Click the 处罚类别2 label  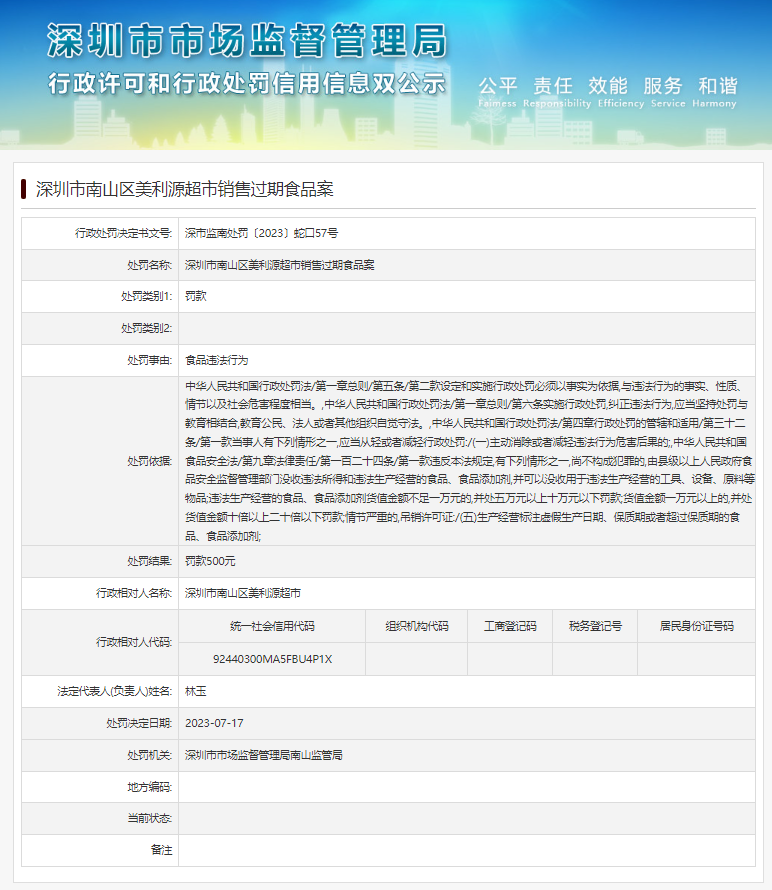click(x=146, y=328)
